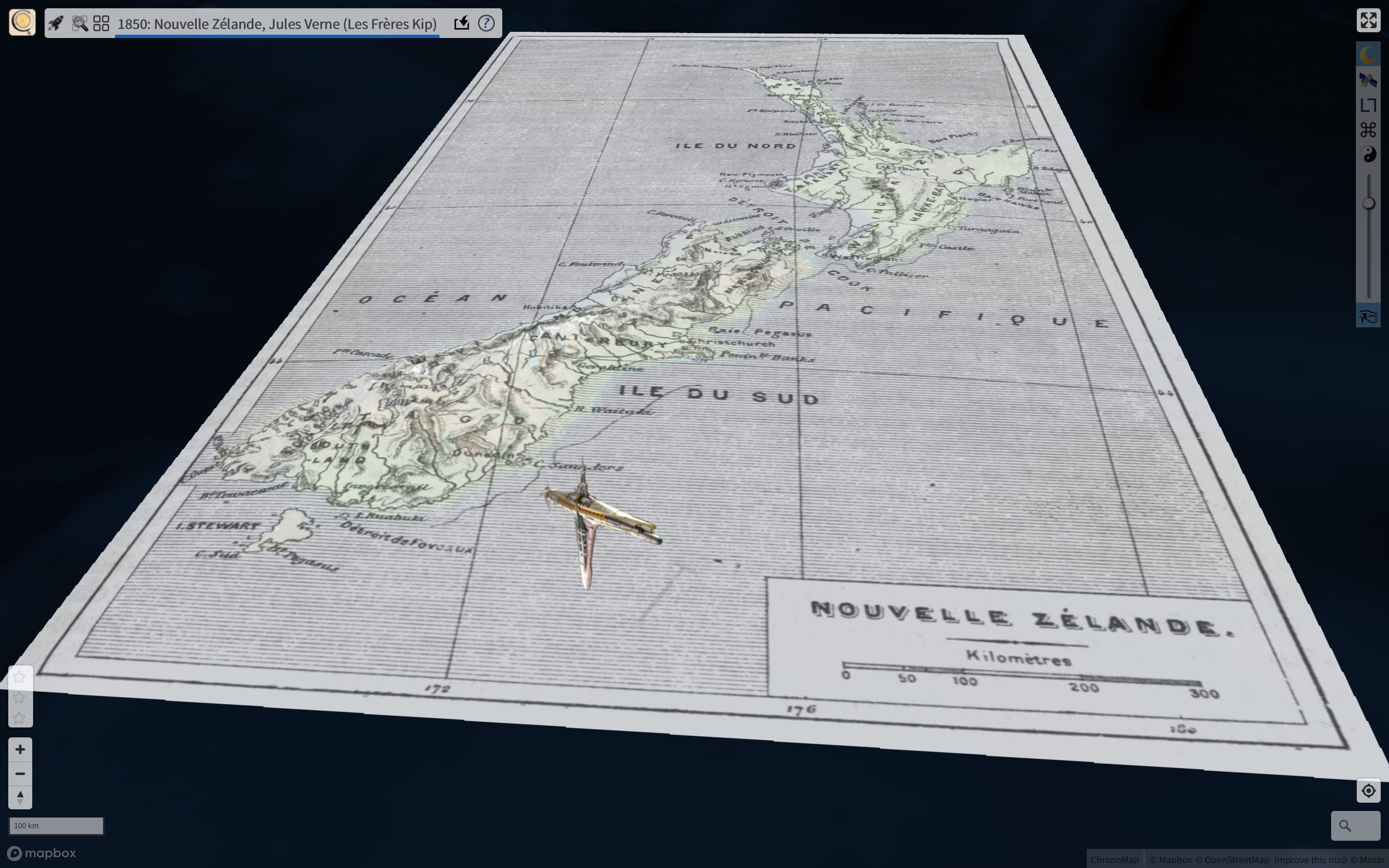This screenshot has width=1389, height=868.
Task: Click the bottom-right search field
Action: point(1355,825)
